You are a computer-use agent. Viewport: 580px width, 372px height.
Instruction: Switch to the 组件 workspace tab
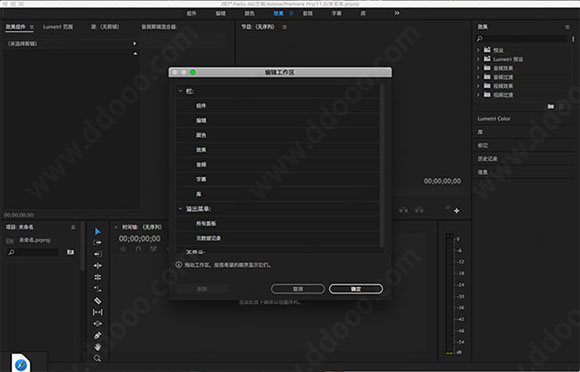point(191,13)
